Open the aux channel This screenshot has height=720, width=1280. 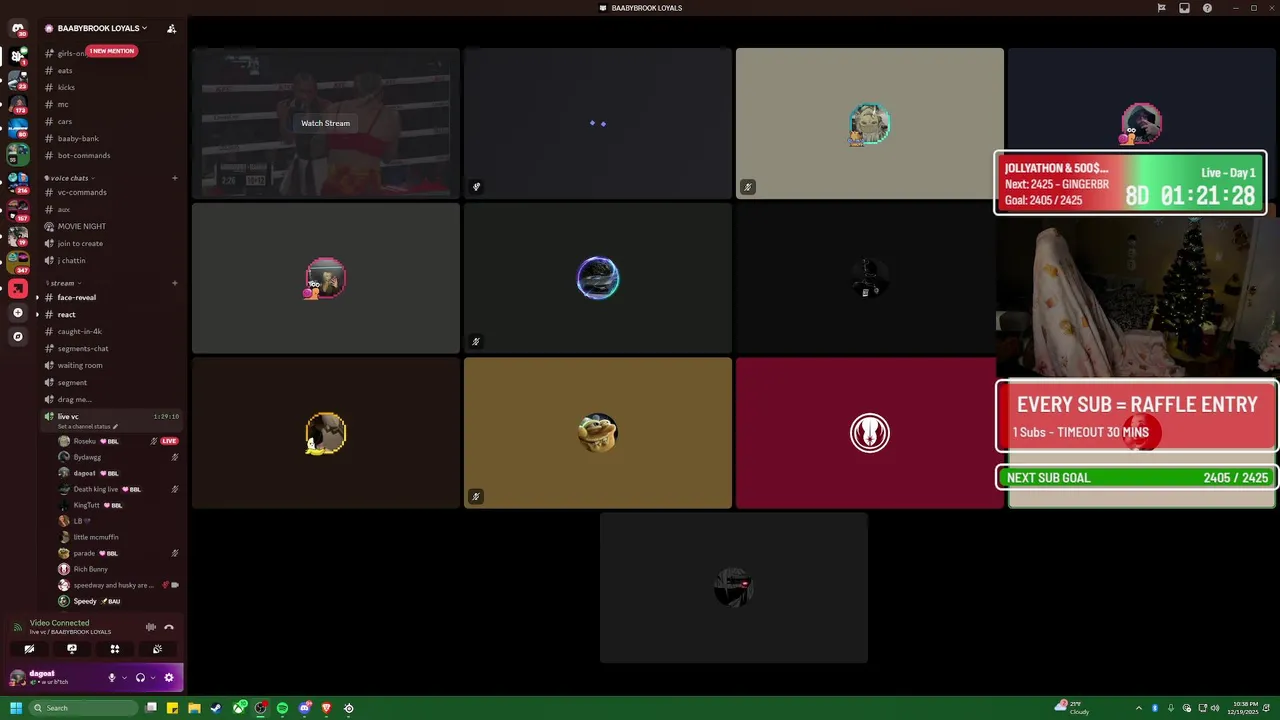[x=110, y=209]
